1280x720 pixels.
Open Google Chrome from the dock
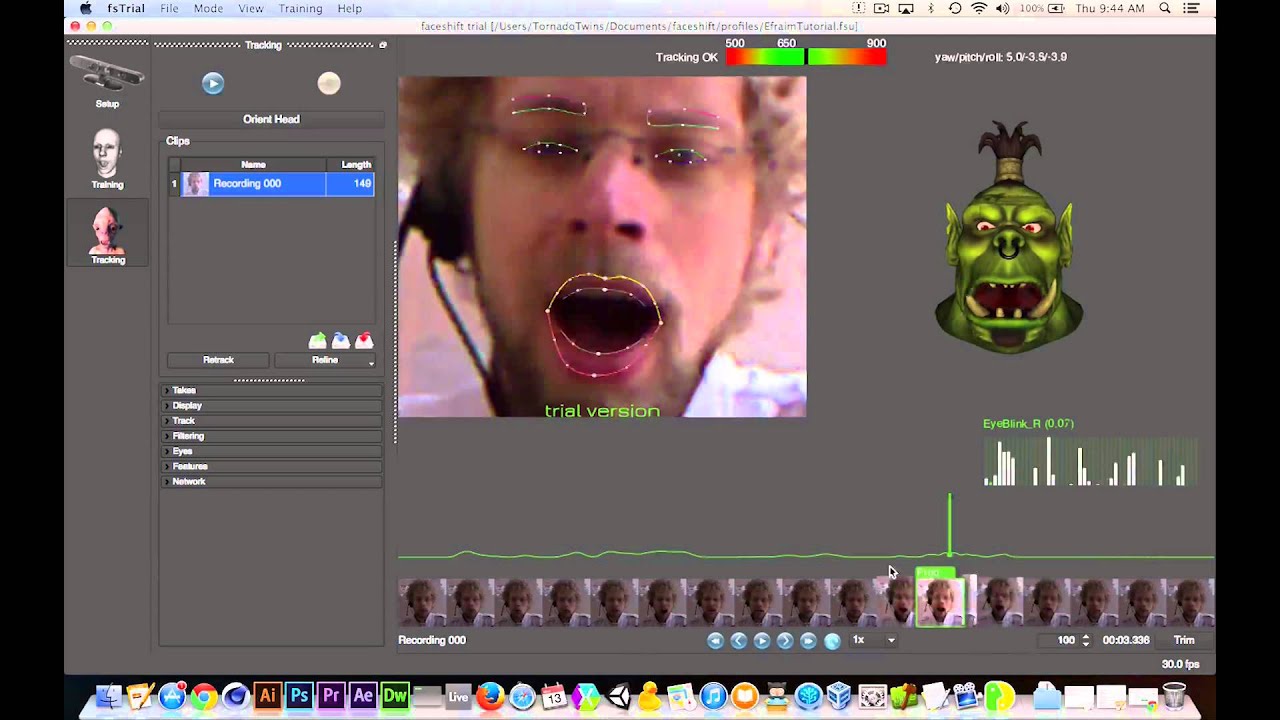(203, 696)
